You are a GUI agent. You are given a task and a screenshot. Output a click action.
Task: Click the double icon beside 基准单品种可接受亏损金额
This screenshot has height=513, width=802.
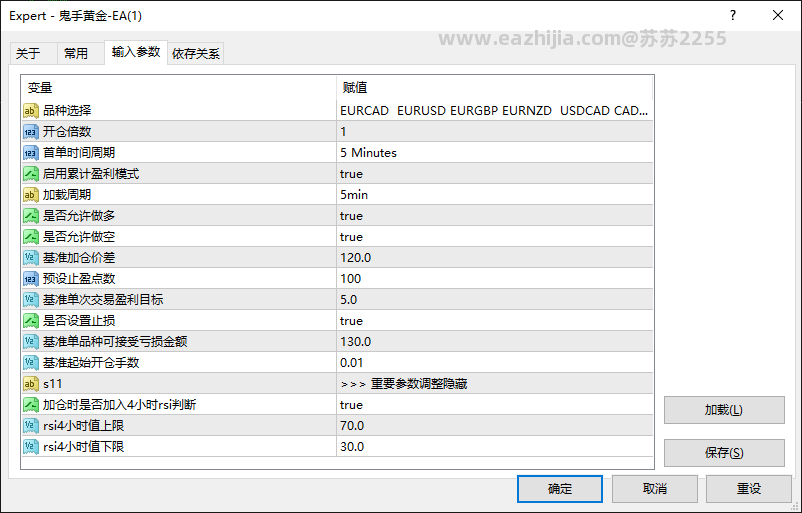(x=31, y=342)
